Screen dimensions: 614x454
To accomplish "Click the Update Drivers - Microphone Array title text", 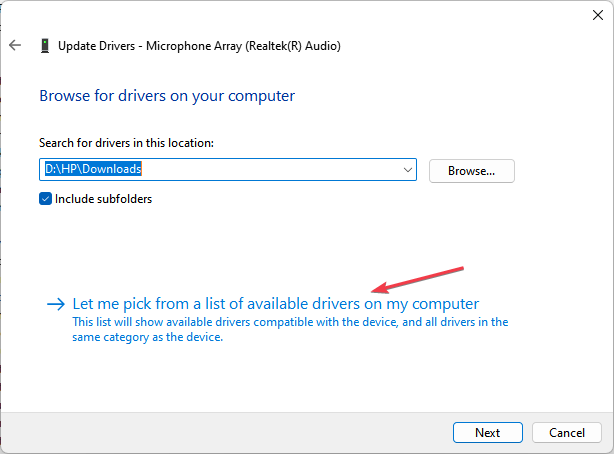I will 199,46.
